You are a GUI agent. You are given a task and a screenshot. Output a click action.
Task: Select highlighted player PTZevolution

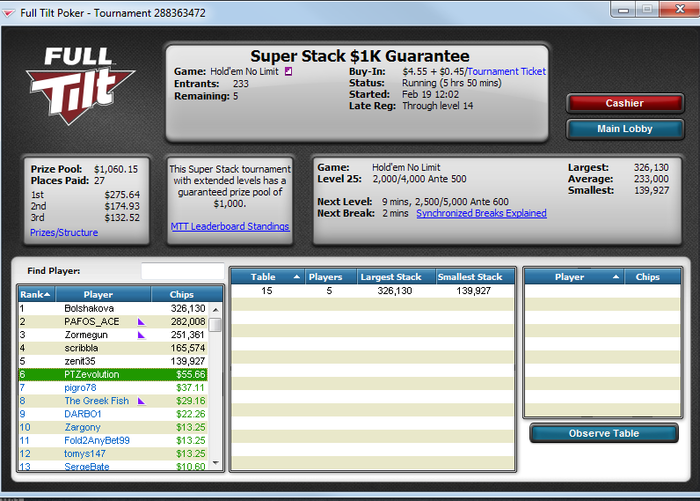click(x=113, y=374)
